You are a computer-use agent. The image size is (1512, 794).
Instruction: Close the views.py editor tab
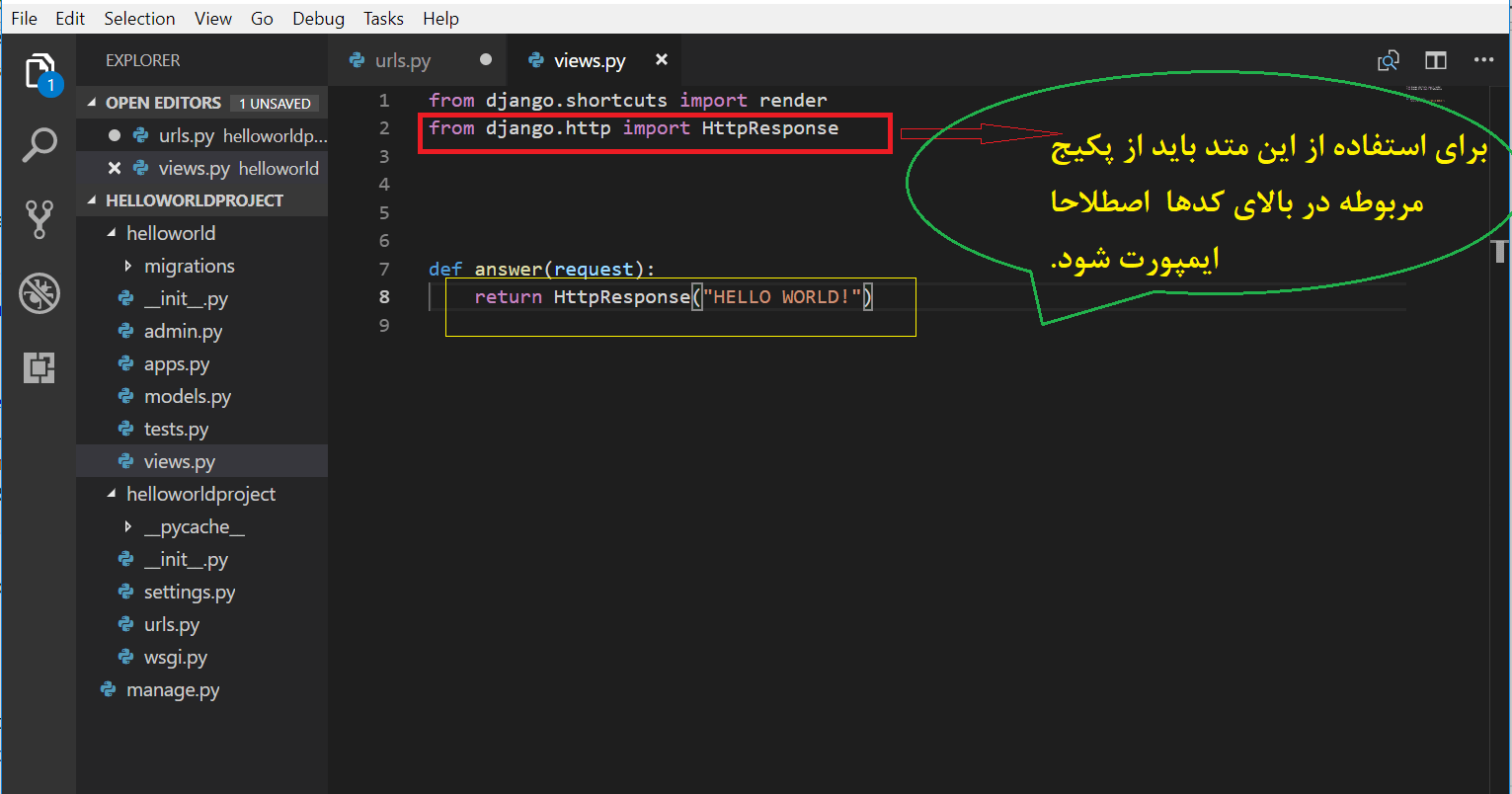pyautogui.click(x=662, y=60)
